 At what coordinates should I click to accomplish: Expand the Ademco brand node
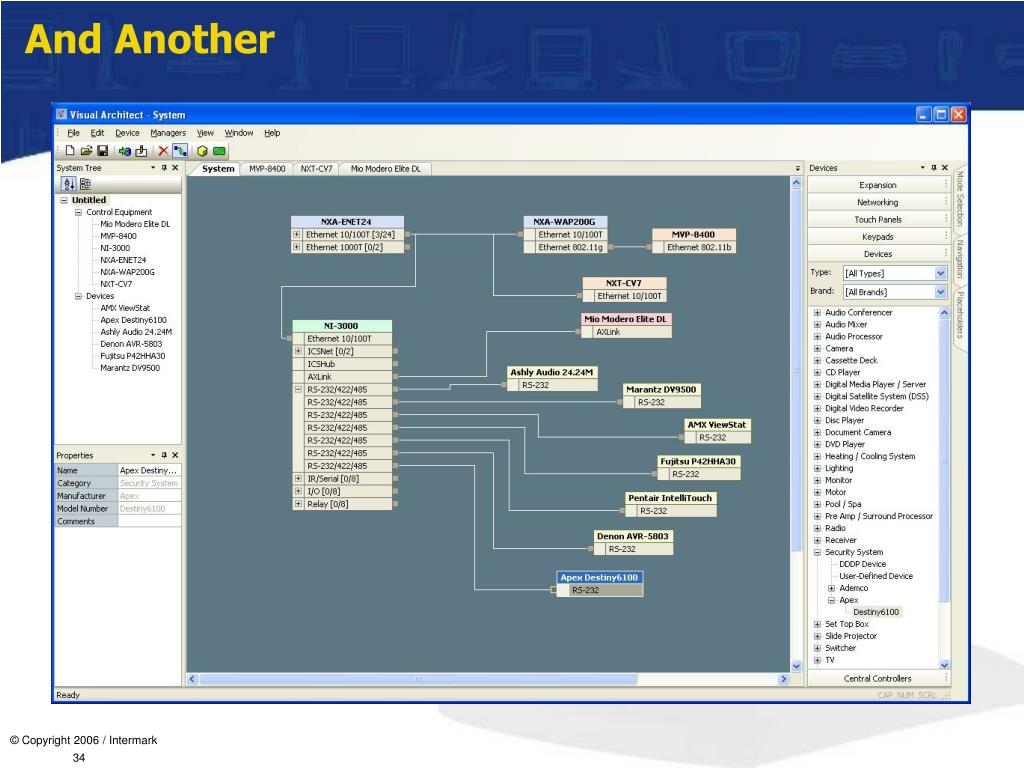pos(831,588)
